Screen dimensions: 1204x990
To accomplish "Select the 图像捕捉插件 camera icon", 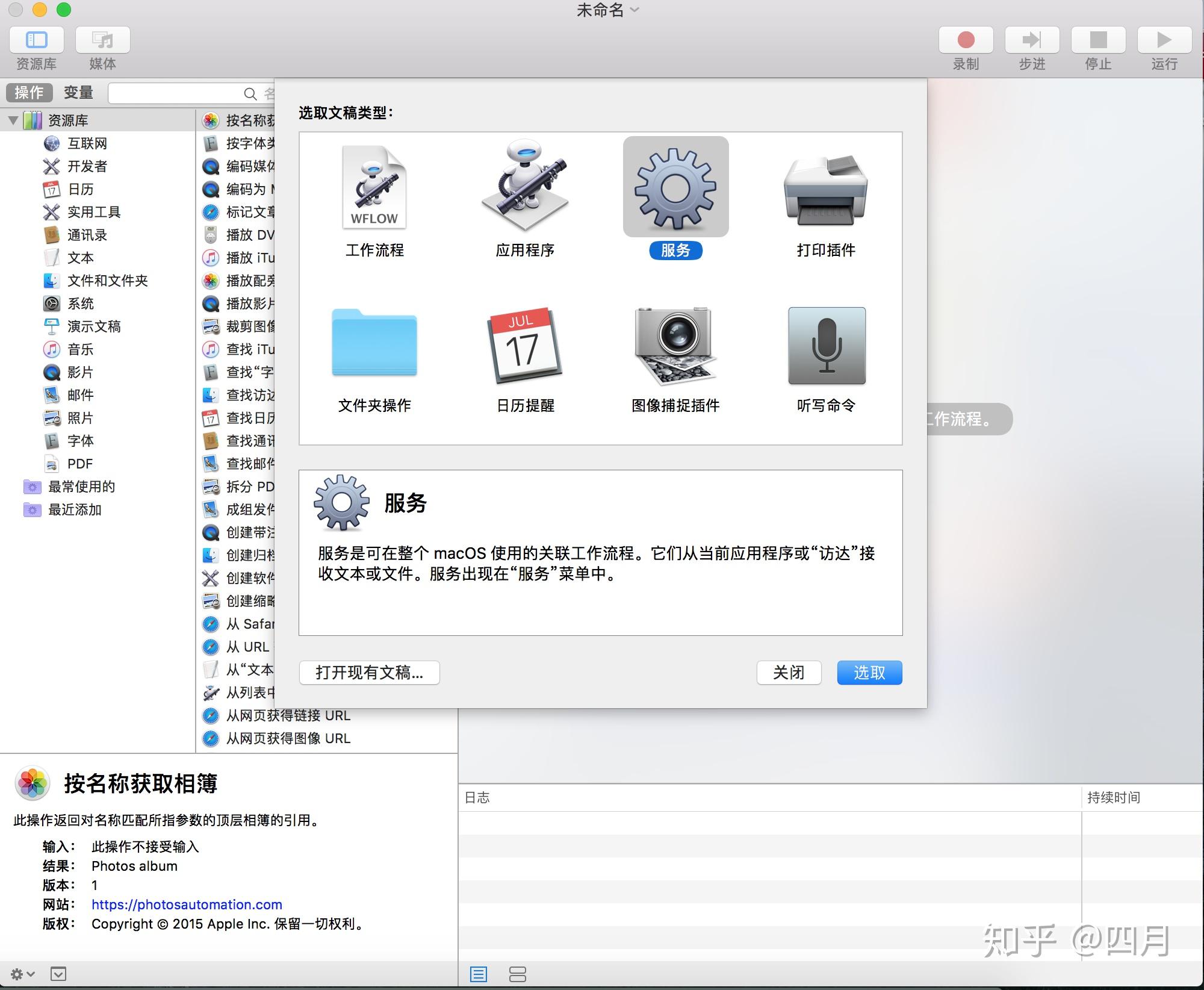I will click(675, 345).
